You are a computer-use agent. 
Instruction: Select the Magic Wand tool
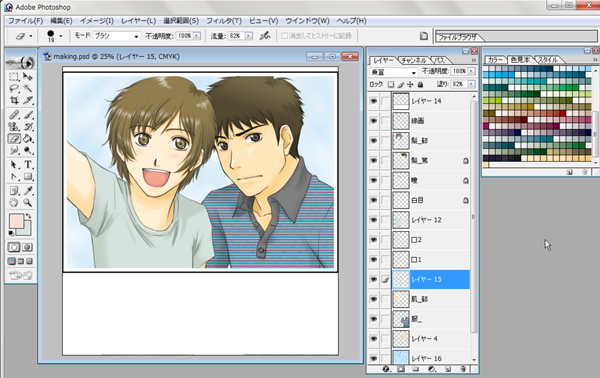click(x=28, y=89)
